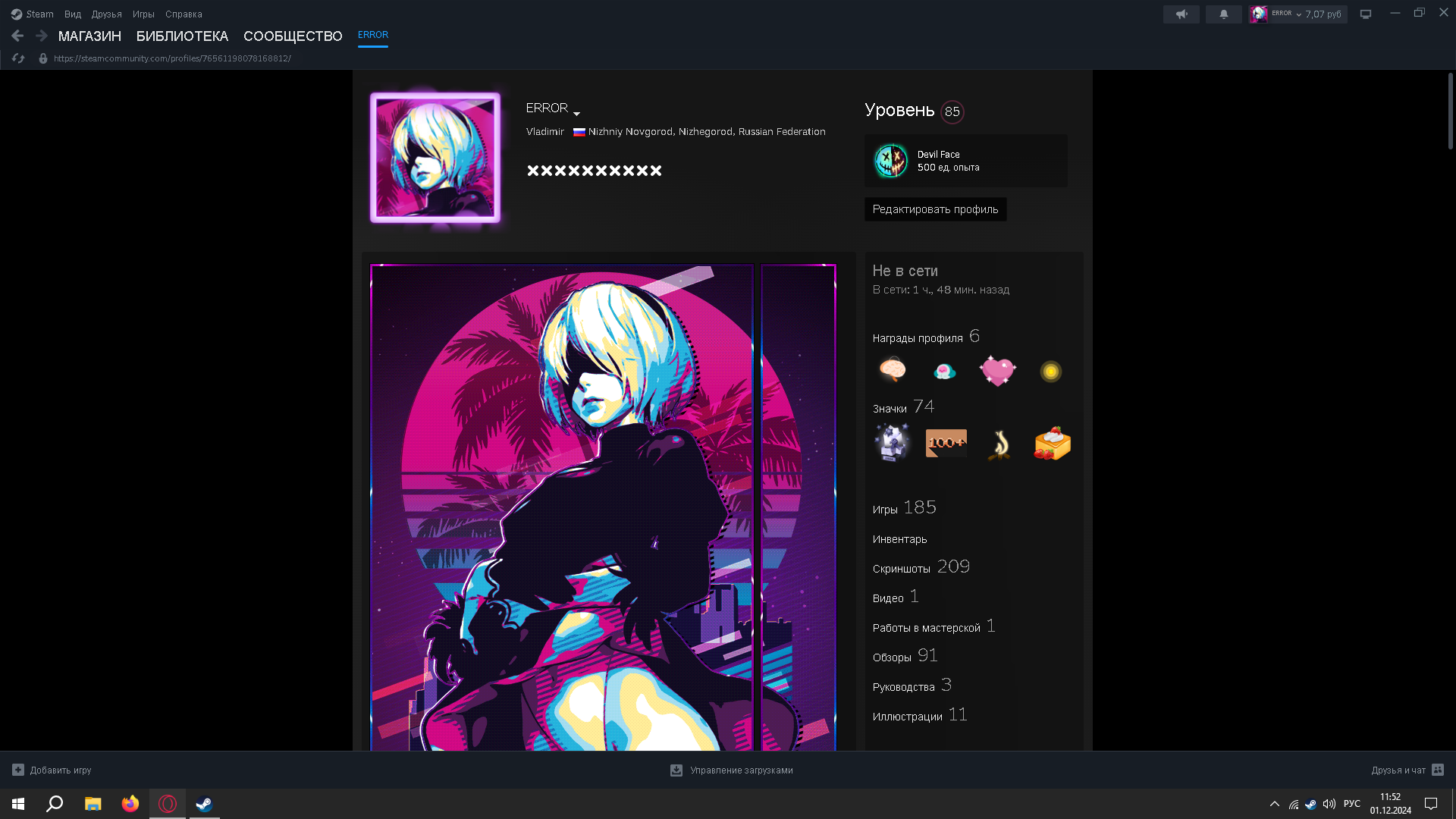The height and width of the screenshot is (819, 1456).
Task: Select the brain profile award icon
Action: pyautogui.click(x=893, y=370)
